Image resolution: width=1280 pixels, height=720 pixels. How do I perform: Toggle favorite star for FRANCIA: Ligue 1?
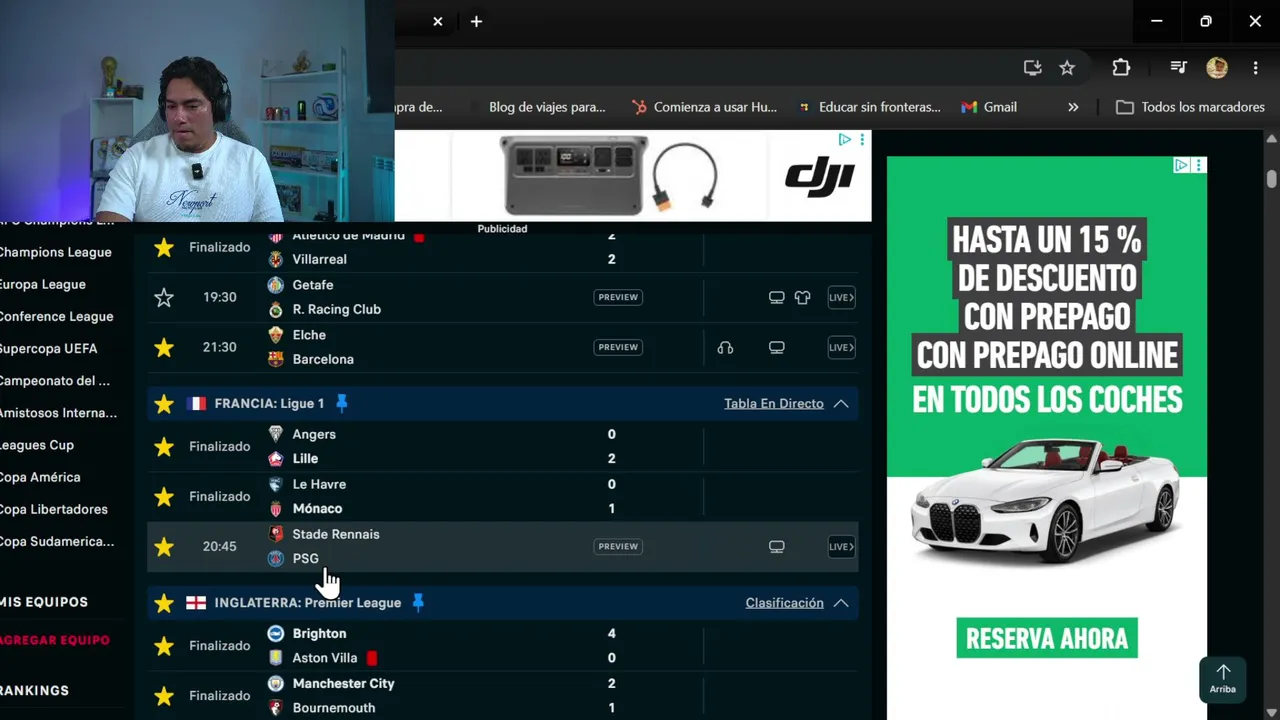click(x=164, y=403)
